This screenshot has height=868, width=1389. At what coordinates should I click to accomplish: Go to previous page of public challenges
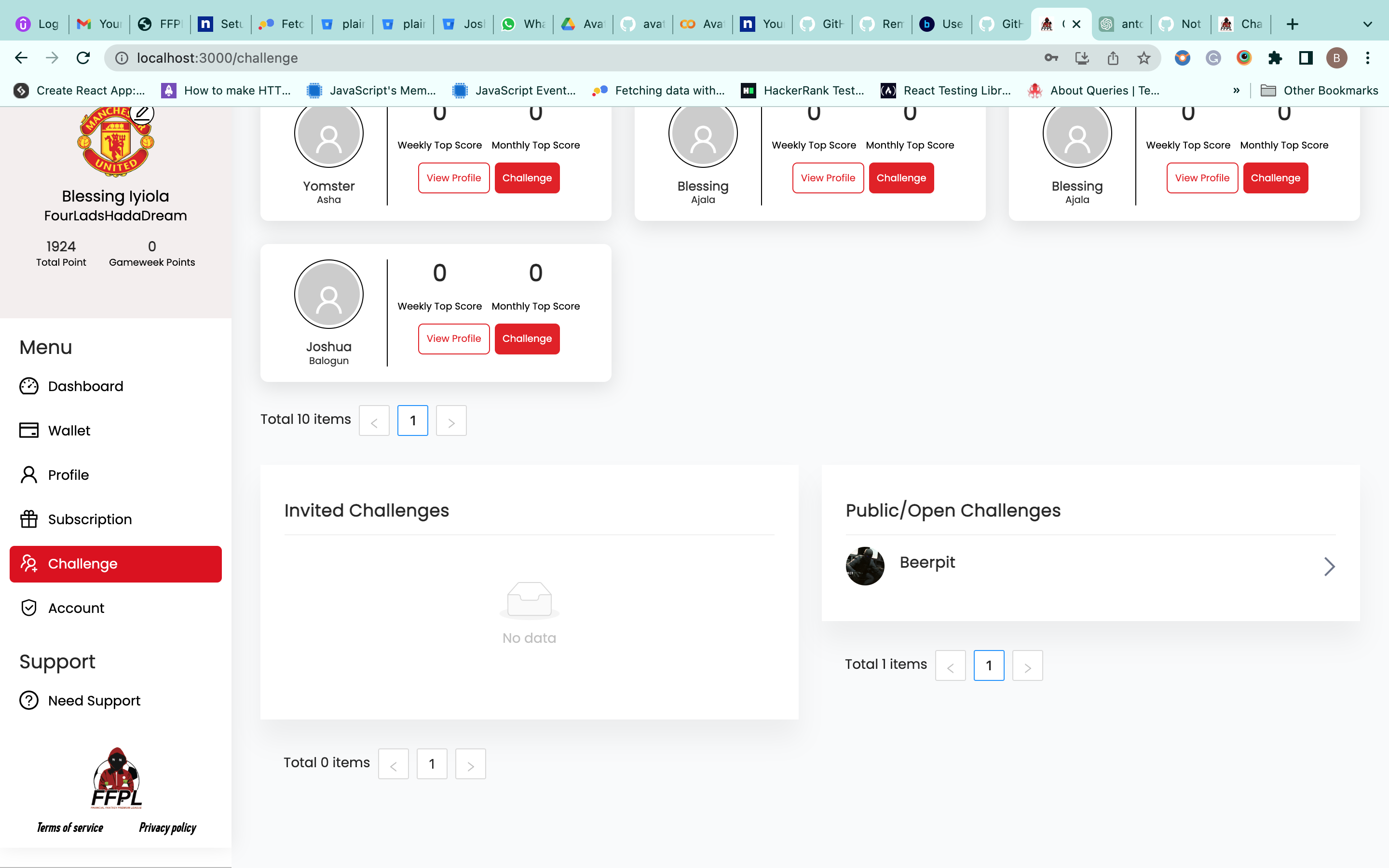pyautogui.click(x=950, y=666)
